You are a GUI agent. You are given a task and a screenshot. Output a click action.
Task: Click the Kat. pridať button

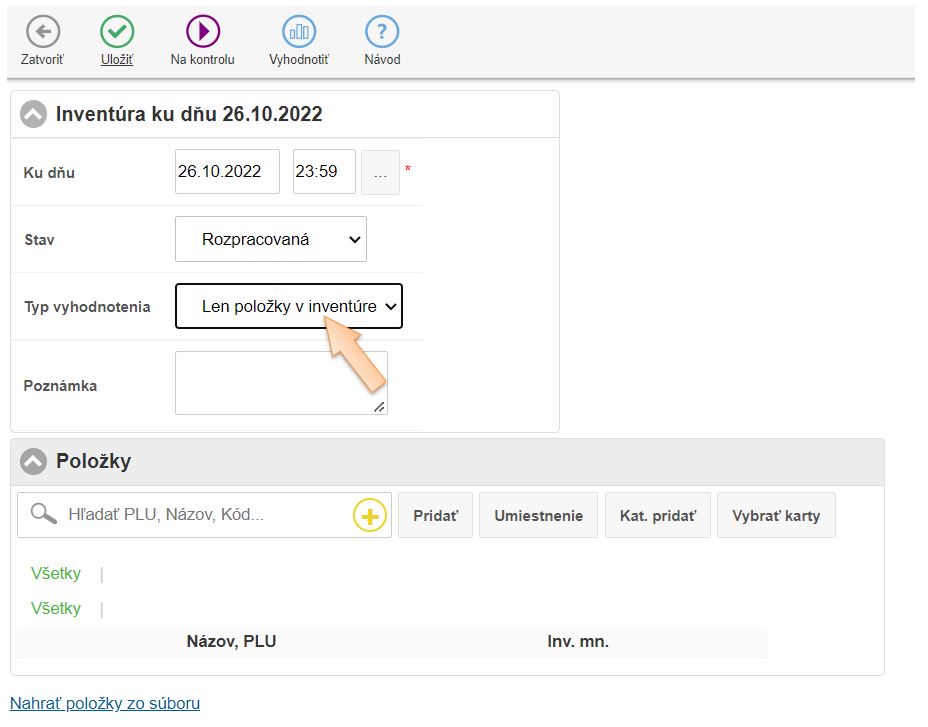click(657, 516)
